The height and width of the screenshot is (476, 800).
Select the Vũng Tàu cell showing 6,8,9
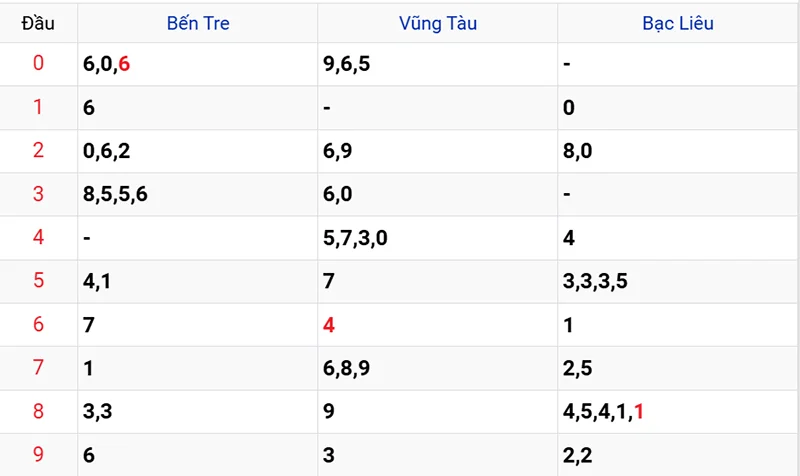[x=348, y=368]
